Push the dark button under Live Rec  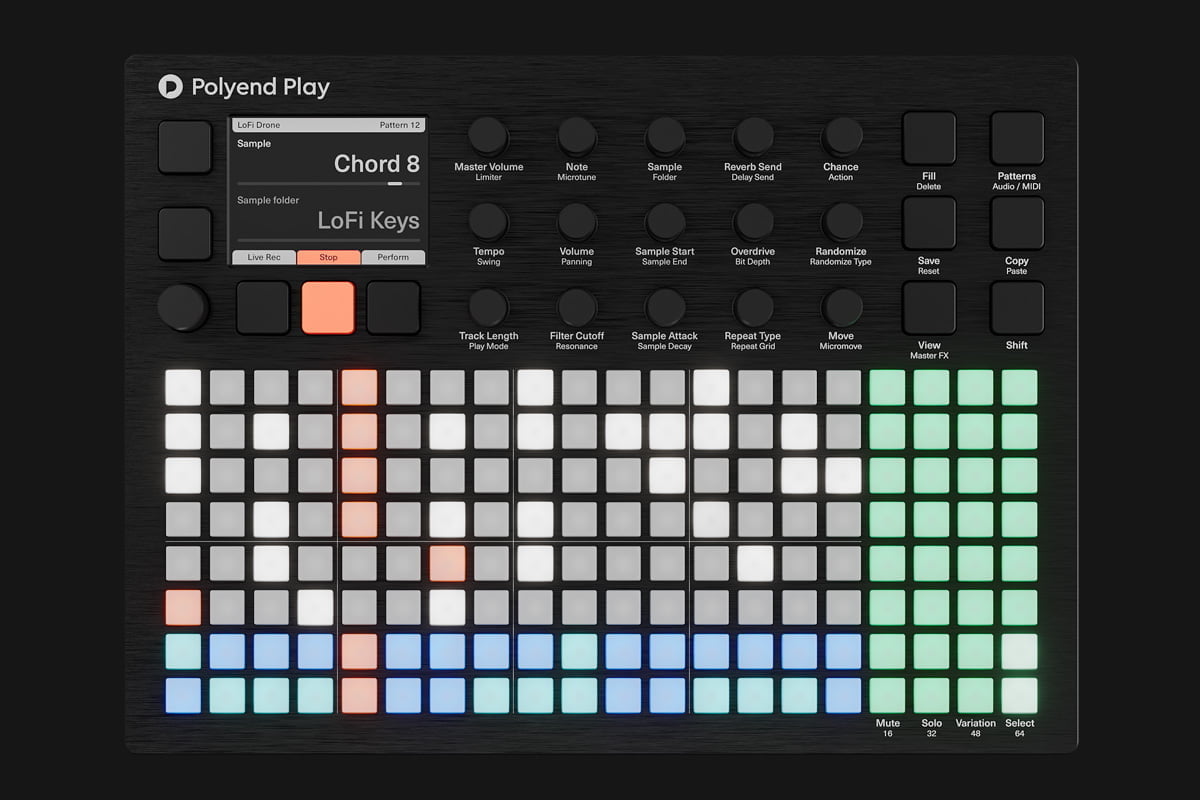coord(263,308)
